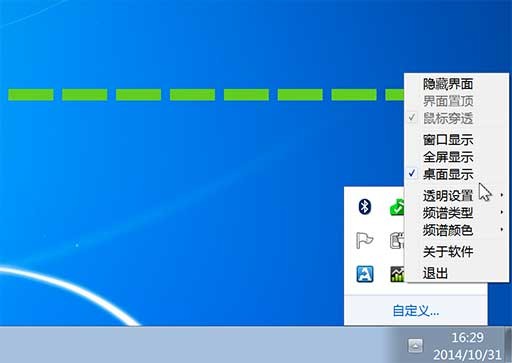Expand the 频谱类型 submenu

(x=457, y=213)
